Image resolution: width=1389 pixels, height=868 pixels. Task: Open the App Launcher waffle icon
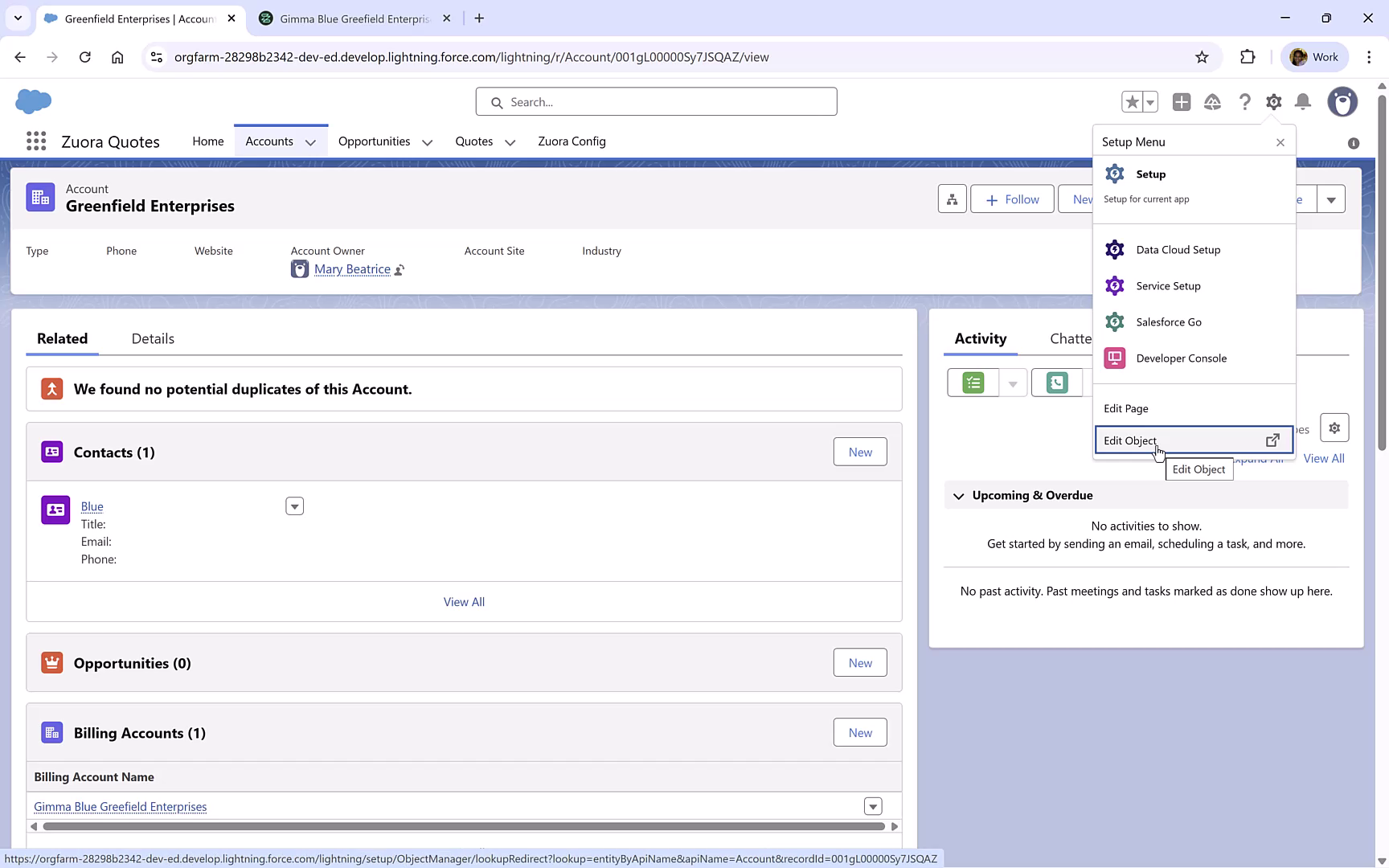[35, 141]
